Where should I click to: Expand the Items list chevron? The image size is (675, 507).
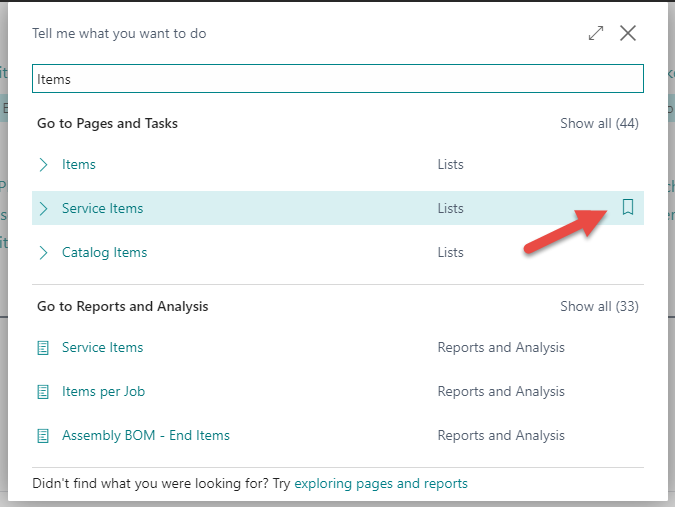tap(43, 164)
